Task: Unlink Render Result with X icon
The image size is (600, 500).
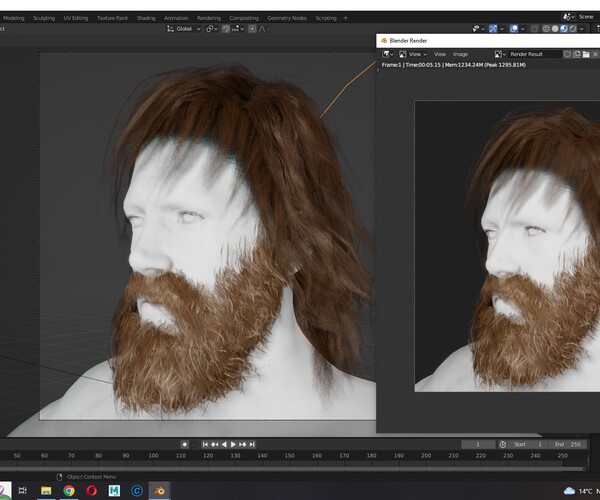Action: (x=595, y=54)
